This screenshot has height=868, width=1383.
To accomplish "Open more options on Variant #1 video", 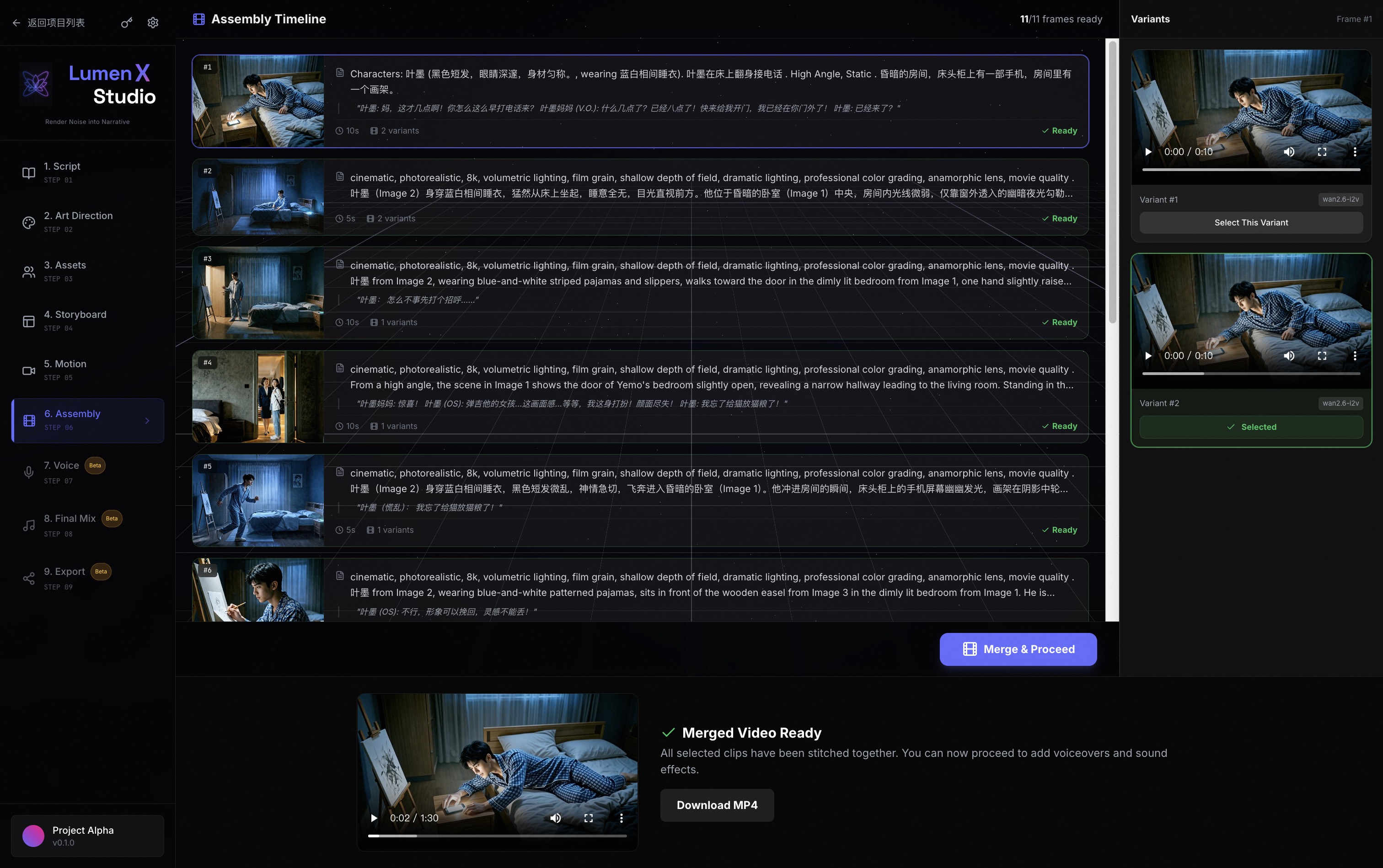I will point(1355,151).
